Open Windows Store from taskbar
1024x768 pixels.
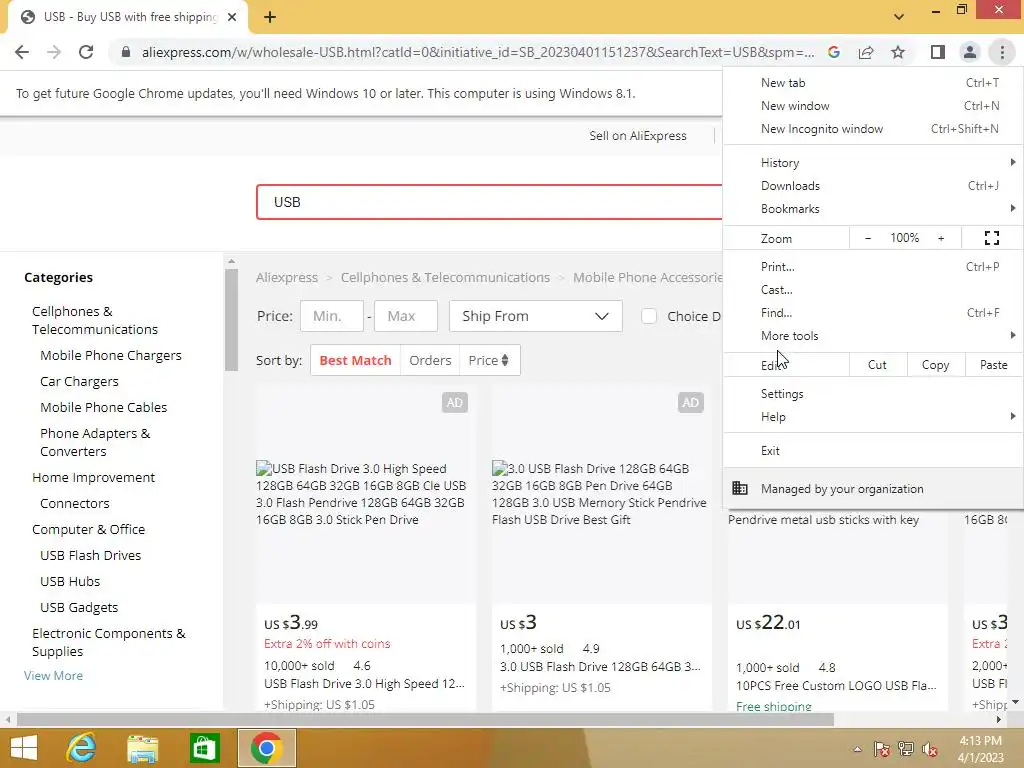coord(204,748)
